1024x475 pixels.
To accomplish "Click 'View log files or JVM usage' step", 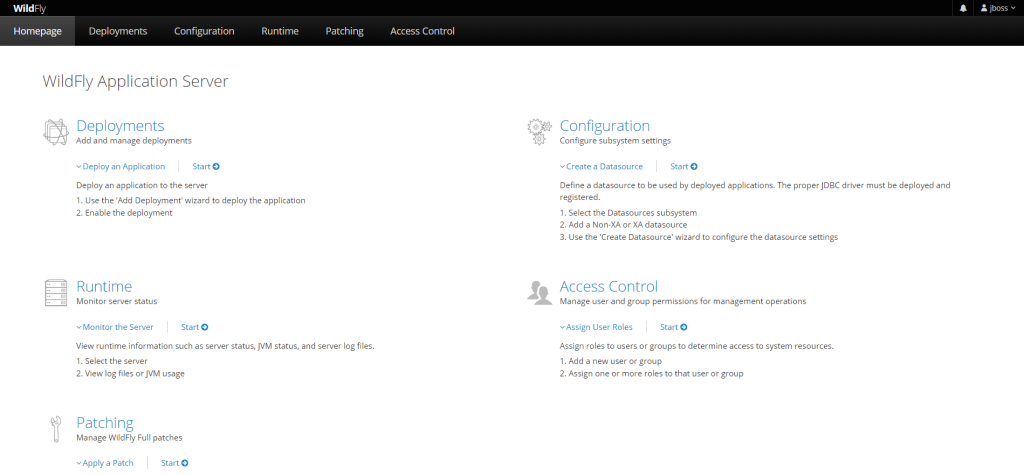I will pyautogui.click(x=131, y=374).
